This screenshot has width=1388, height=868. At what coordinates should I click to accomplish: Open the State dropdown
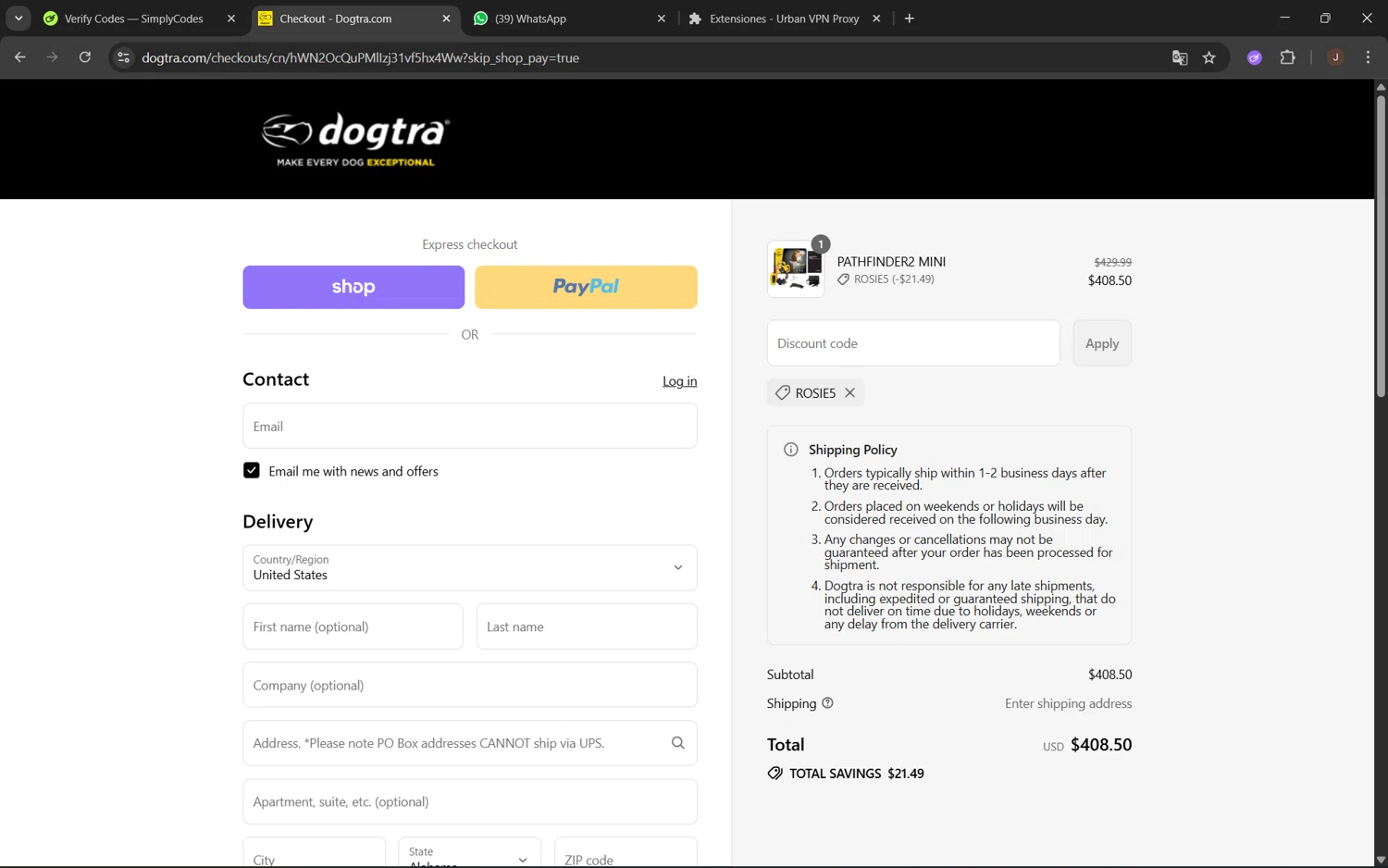[469, 852]
